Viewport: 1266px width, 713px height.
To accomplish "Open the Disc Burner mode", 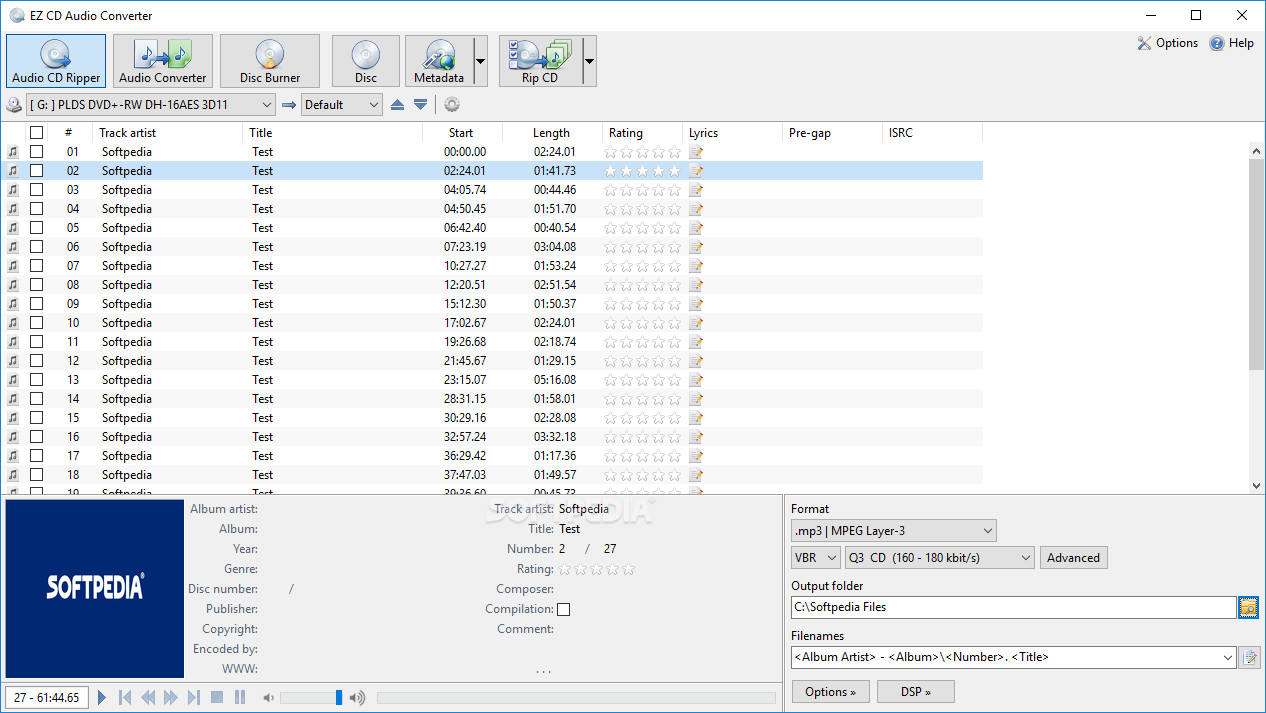I will (270, 61).
